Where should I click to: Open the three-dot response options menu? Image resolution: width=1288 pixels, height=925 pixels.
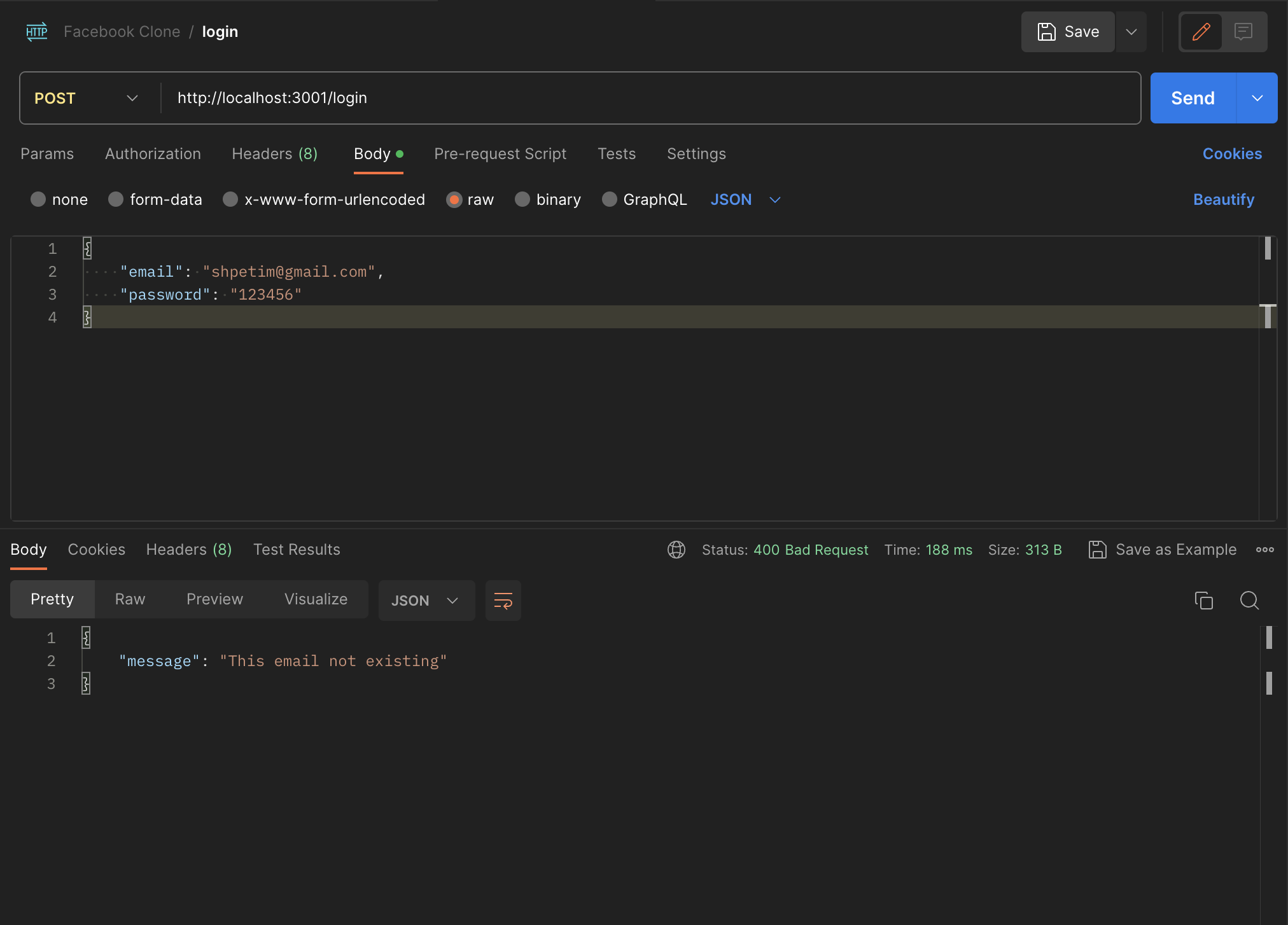(1264, 550)
